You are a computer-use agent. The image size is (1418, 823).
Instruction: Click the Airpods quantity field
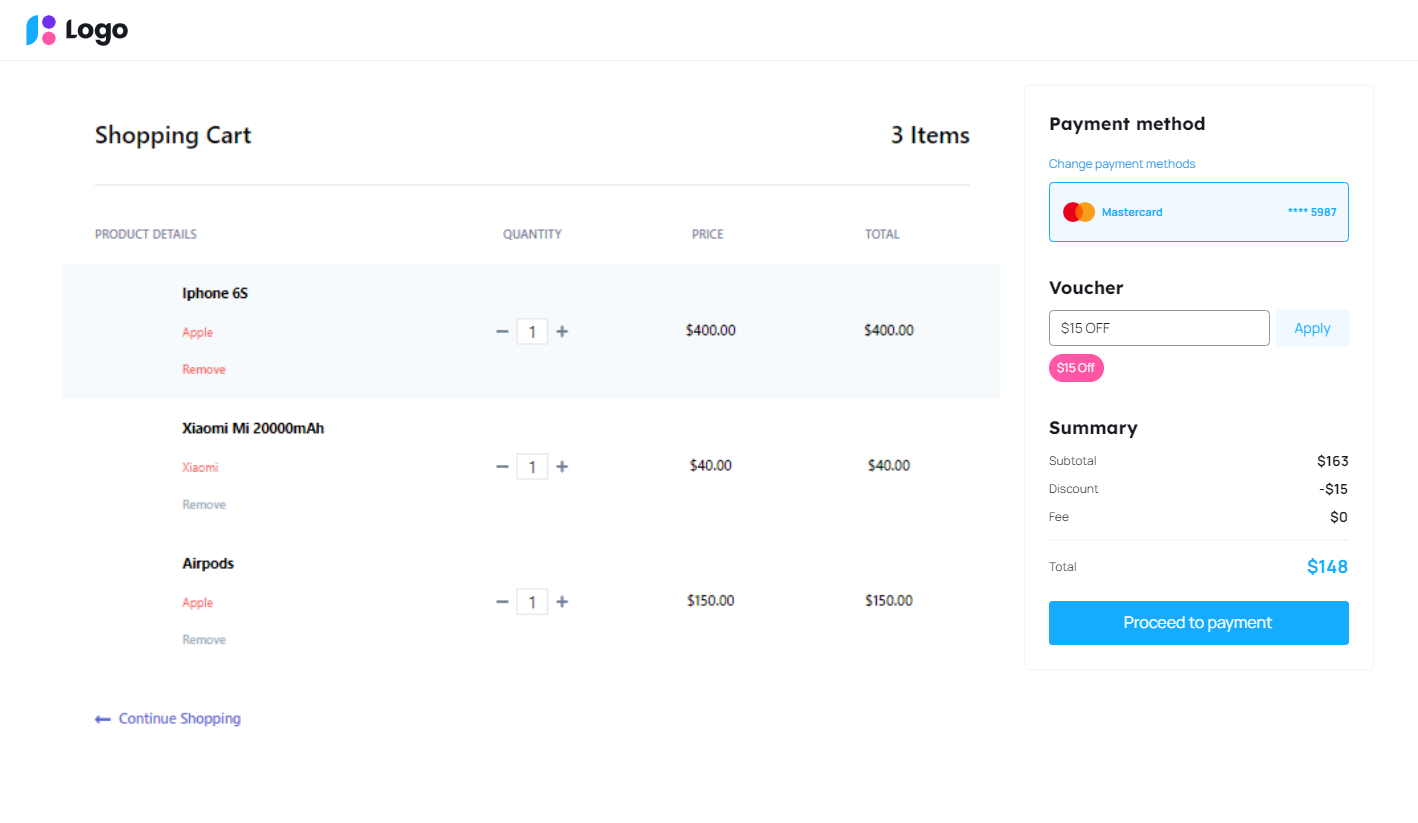[532, 601]
